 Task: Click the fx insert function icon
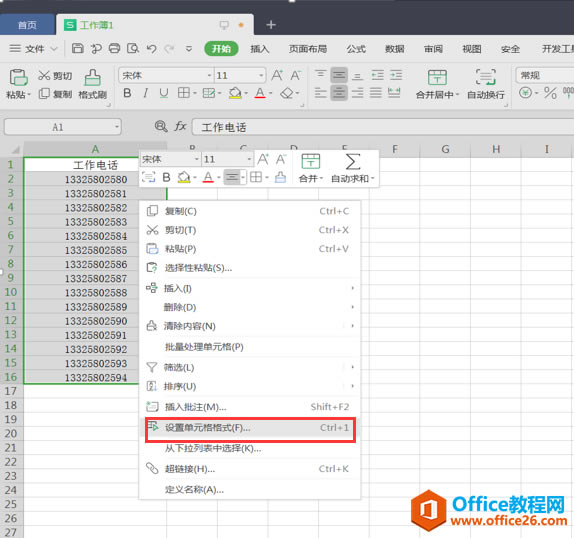coord(180,127)
